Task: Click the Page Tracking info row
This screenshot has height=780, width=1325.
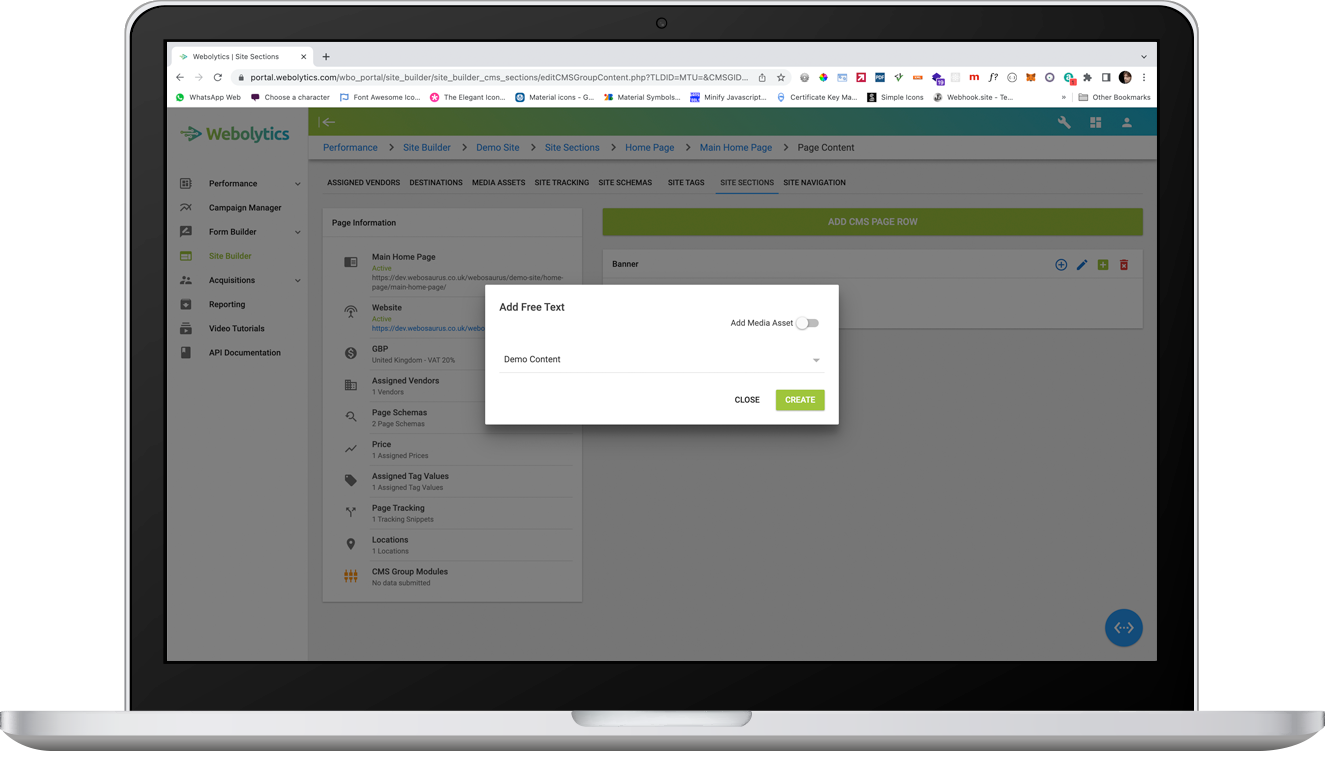Action: tap(452, 514)
